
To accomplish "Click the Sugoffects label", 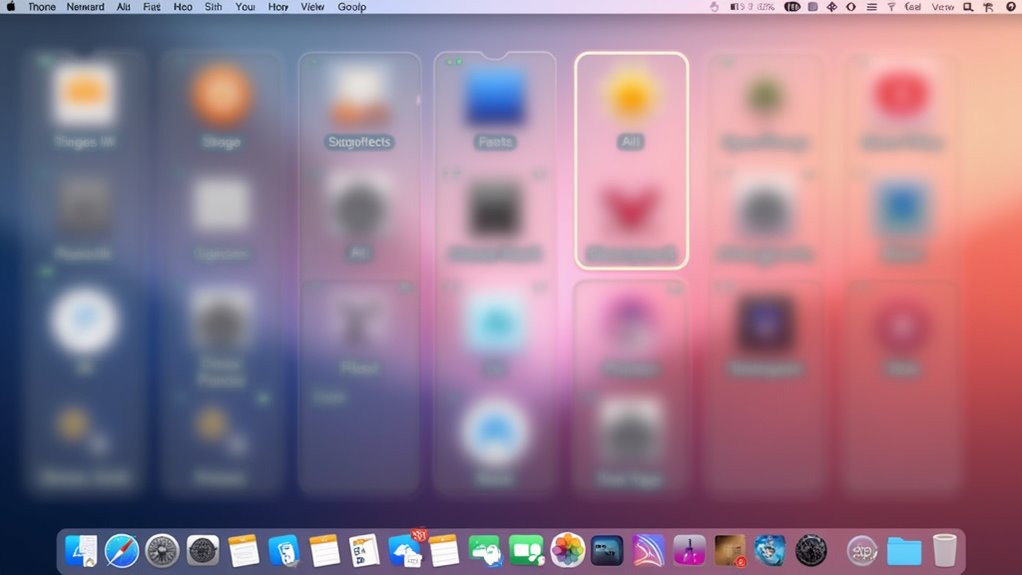I will pyautogui.click(x=359, y=142).
